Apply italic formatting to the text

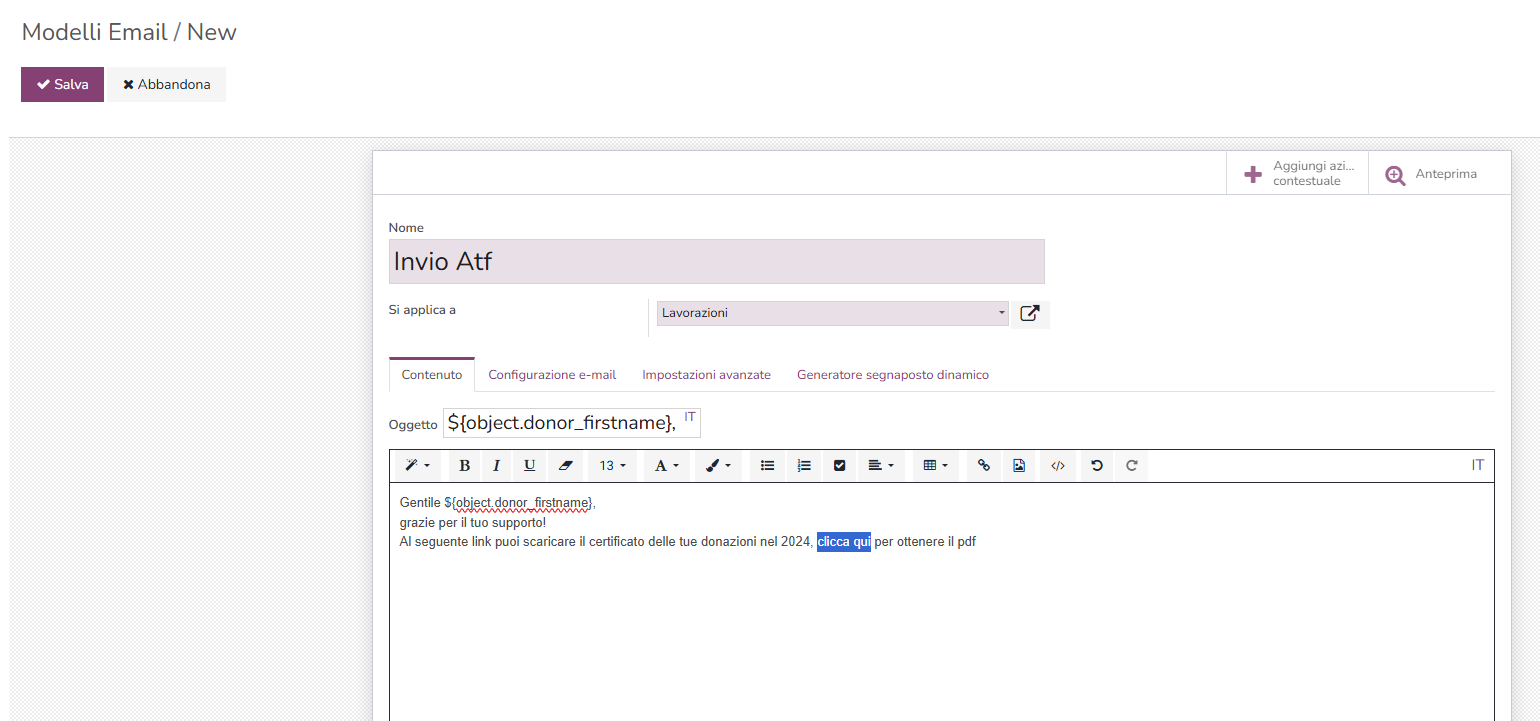(x=494, y=465)
